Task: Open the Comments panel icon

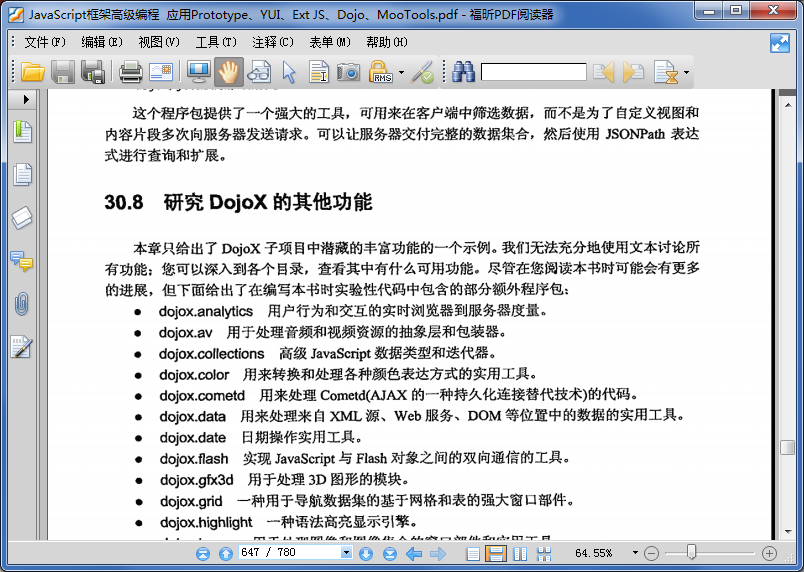Action: [x=22, y=261]
